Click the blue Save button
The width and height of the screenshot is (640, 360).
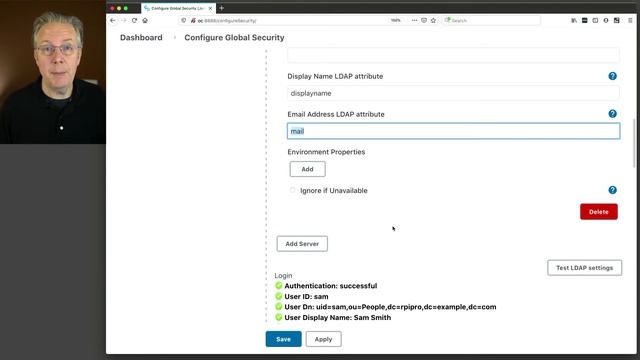point(283,339)
